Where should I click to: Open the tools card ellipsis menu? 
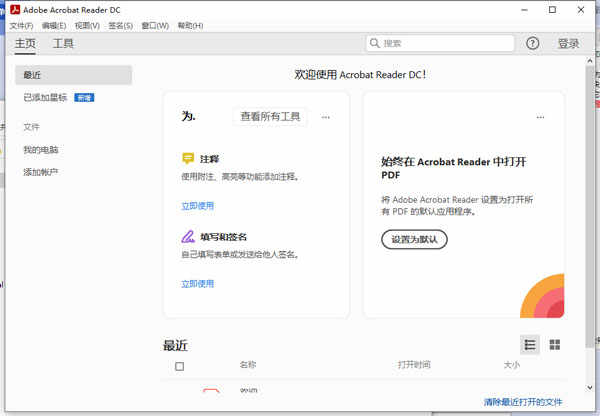326,117
